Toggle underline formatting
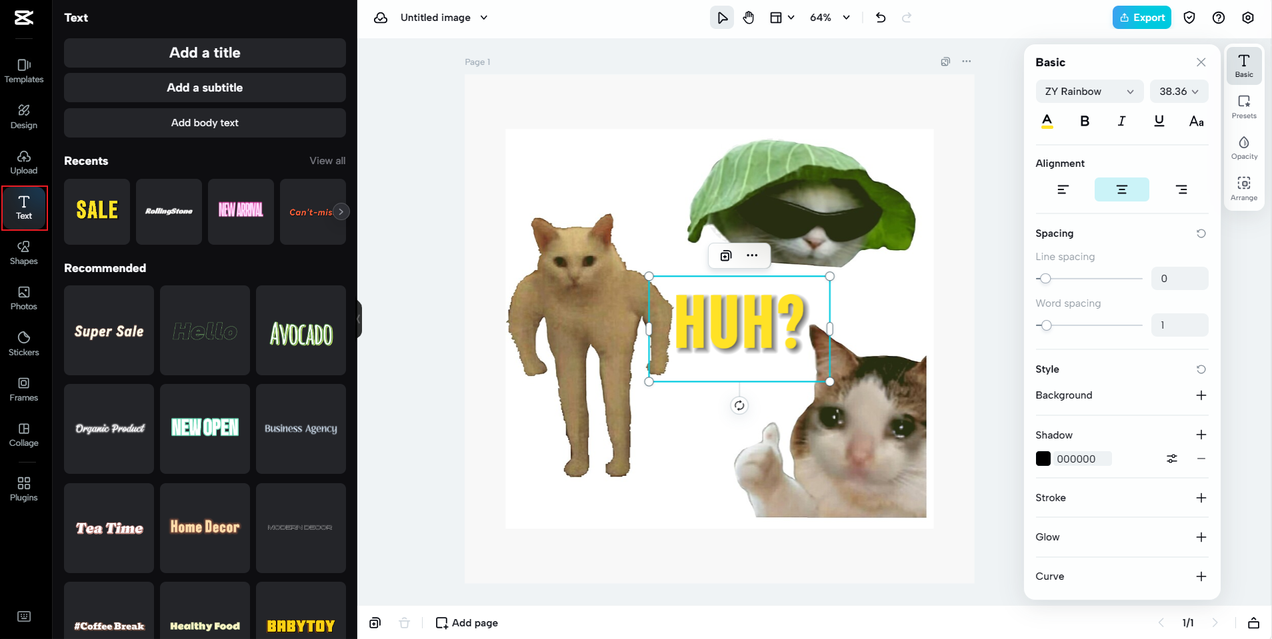The image size is (1272, 639). 1159,121
